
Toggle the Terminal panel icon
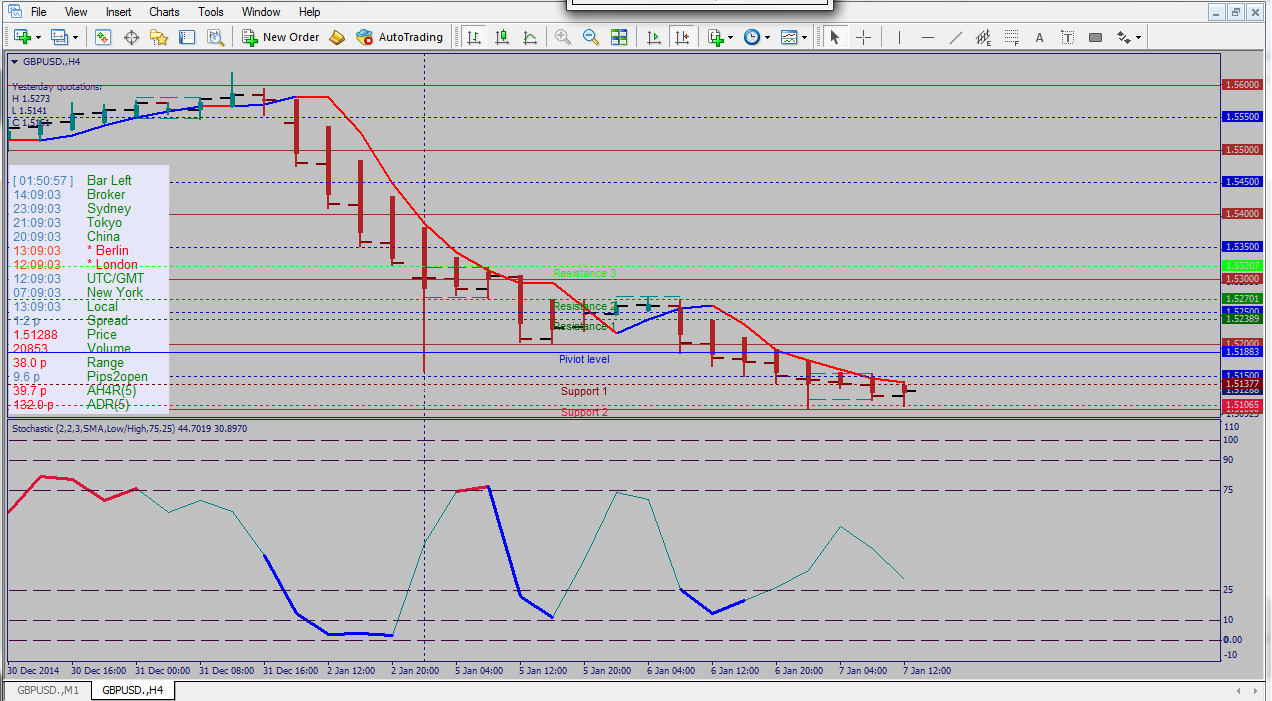pos(187,37)
